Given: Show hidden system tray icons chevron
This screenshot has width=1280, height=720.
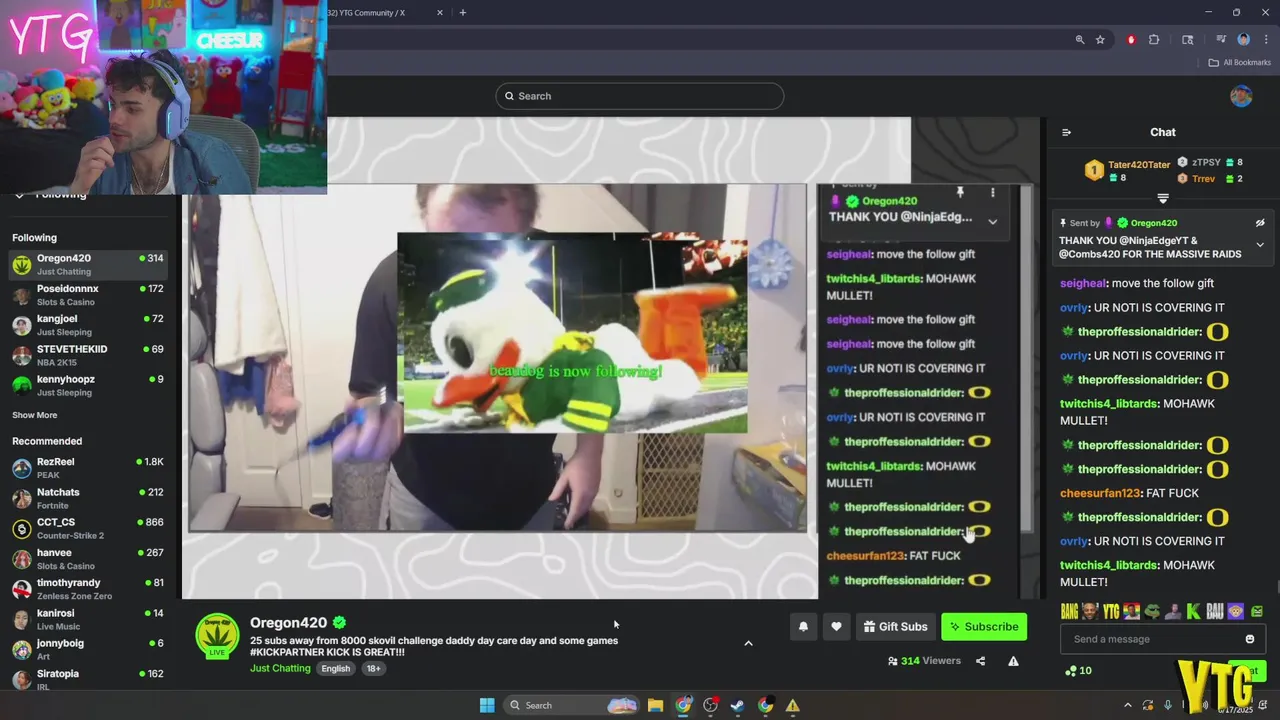Looking at the screenshot, I should click(1129, 705).
